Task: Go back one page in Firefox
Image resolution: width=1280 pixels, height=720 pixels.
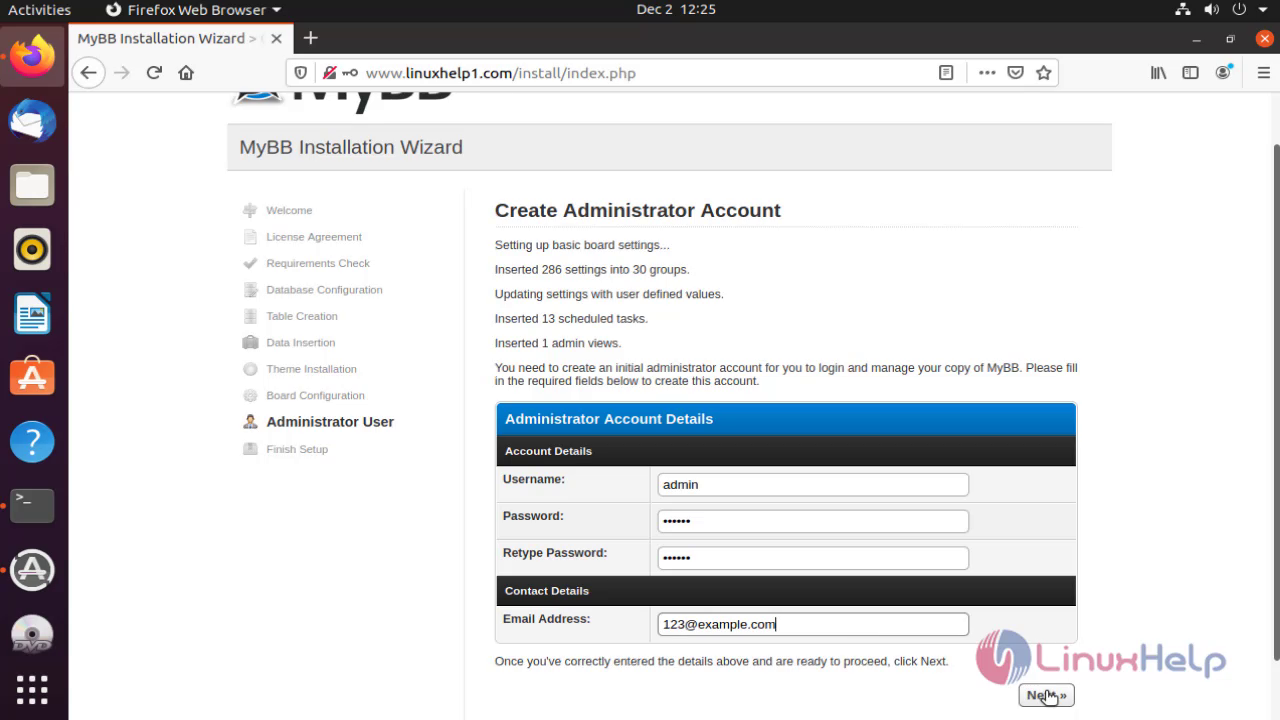Action: (x=89, y=73)
